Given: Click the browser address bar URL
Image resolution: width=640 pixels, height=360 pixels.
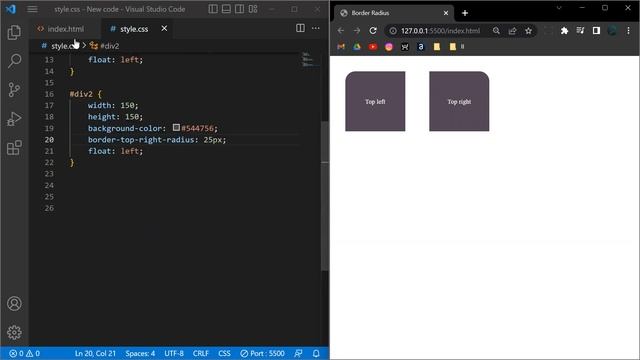Looking at the screenshot, I should point(440,31).
